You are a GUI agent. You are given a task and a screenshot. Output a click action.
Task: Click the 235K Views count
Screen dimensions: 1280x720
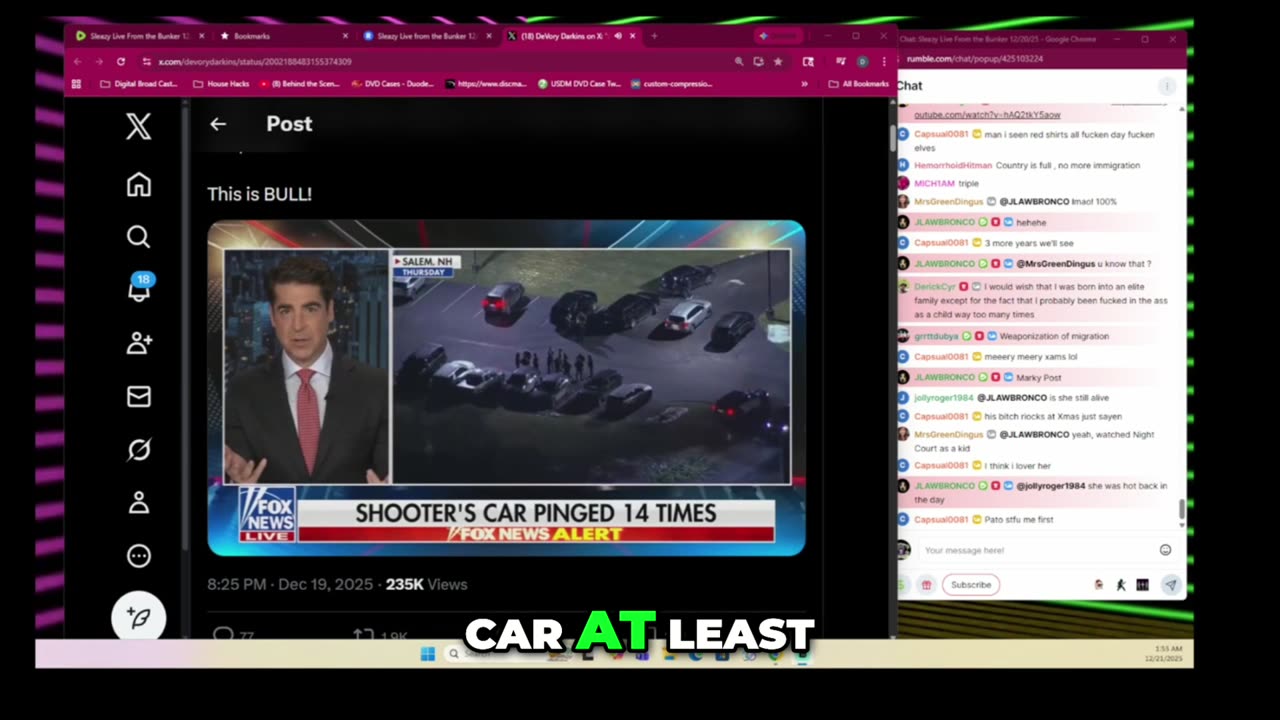[427, 584]
